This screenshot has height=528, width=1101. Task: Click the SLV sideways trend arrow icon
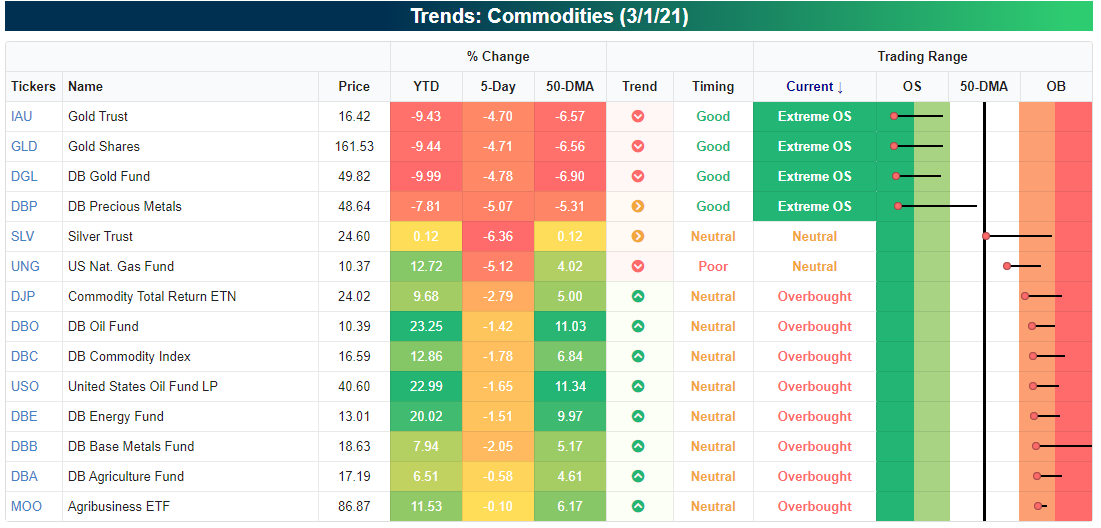tap(638, 236)
